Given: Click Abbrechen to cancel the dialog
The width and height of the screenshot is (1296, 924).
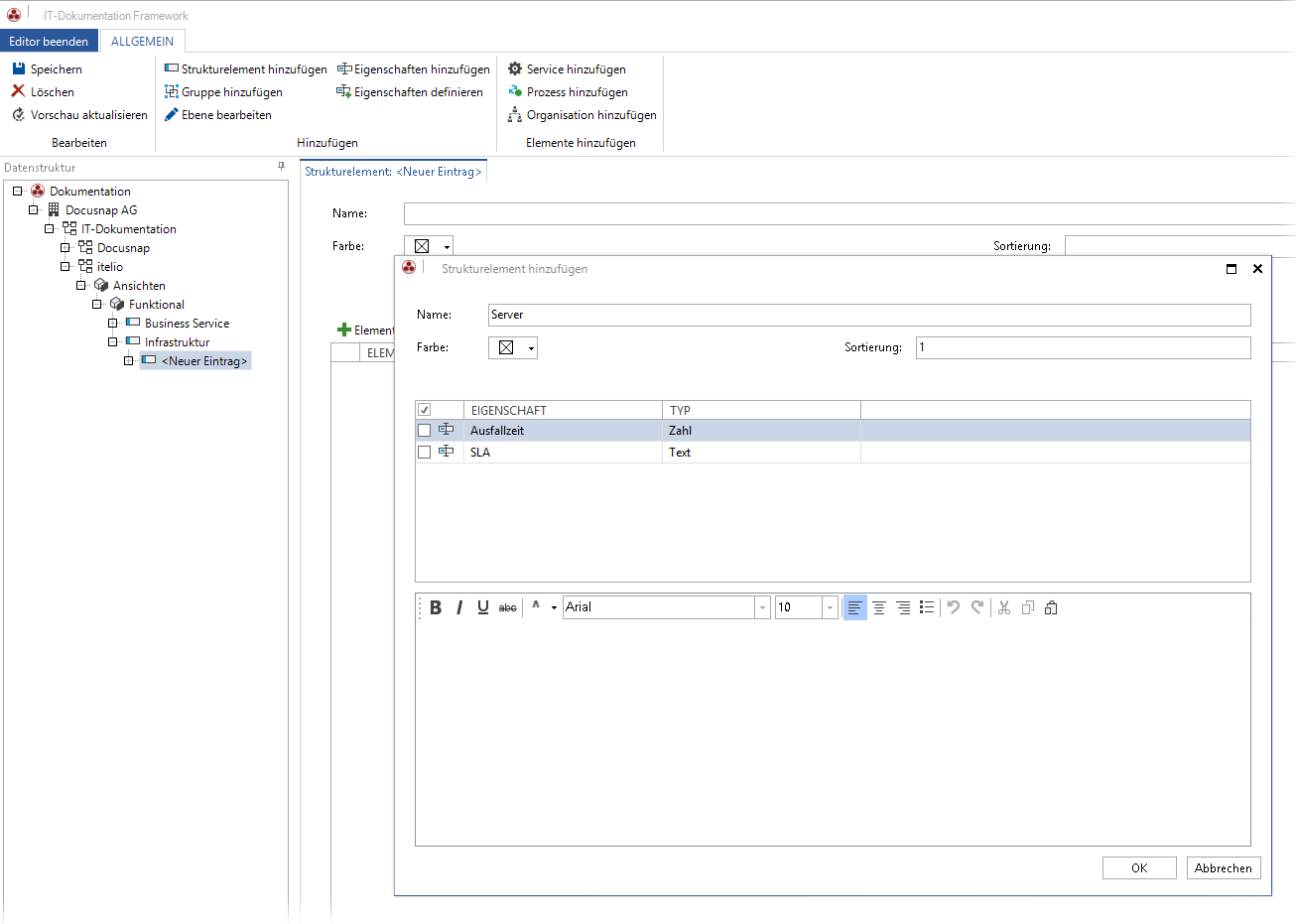Looking at the screenshot, I should tap(1224, 867).
